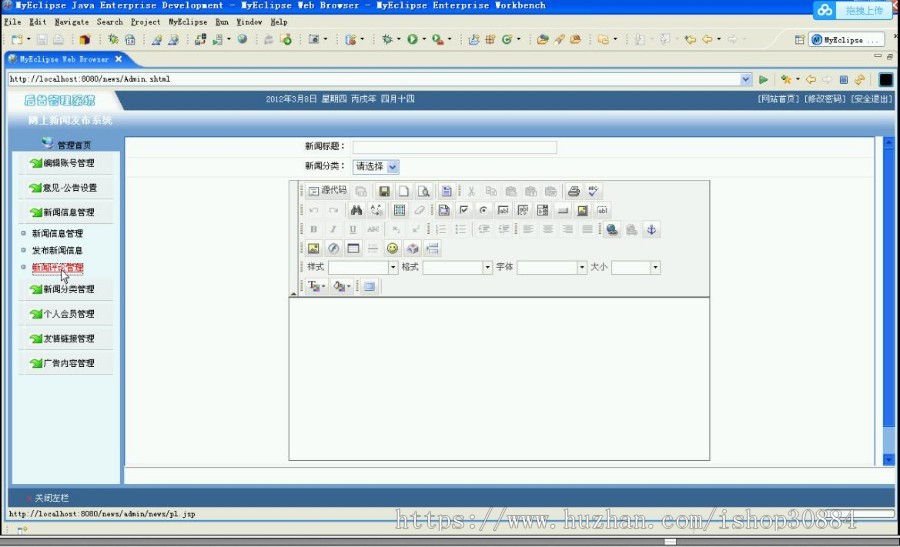Click the 安全退出 link

[871, 99]
